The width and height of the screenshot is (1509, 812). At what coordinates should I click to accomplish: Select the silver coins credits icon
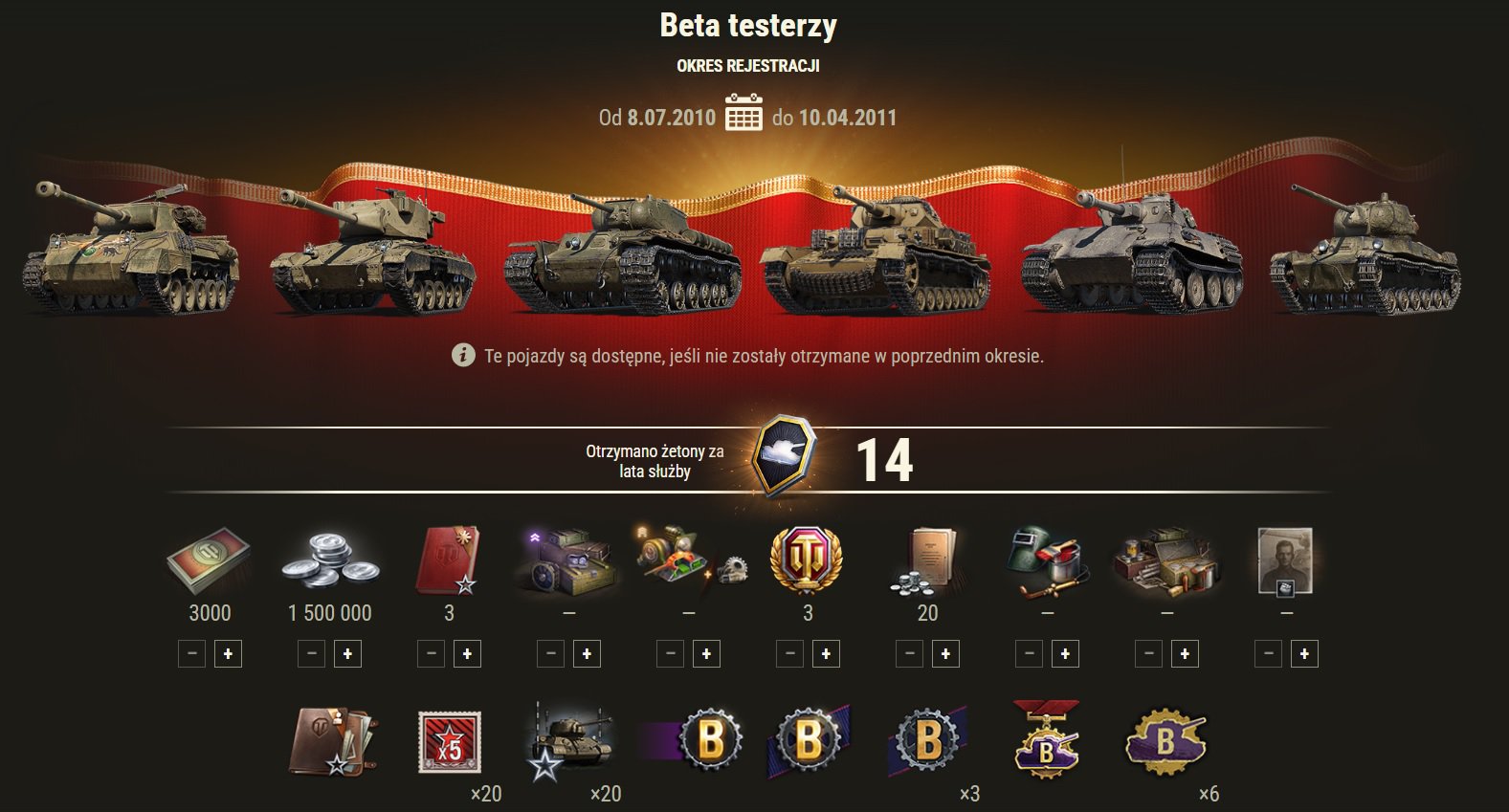[330, 562]
